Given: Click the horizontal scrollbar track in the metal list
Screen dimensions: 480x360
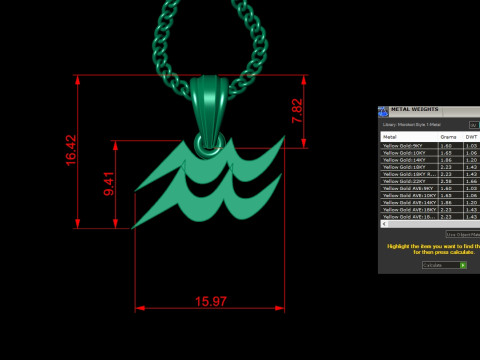Looking at the screenshot, I should [434, 224].
